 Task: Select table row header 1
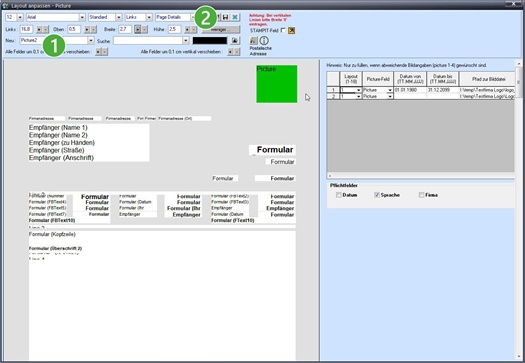point(333,90)
